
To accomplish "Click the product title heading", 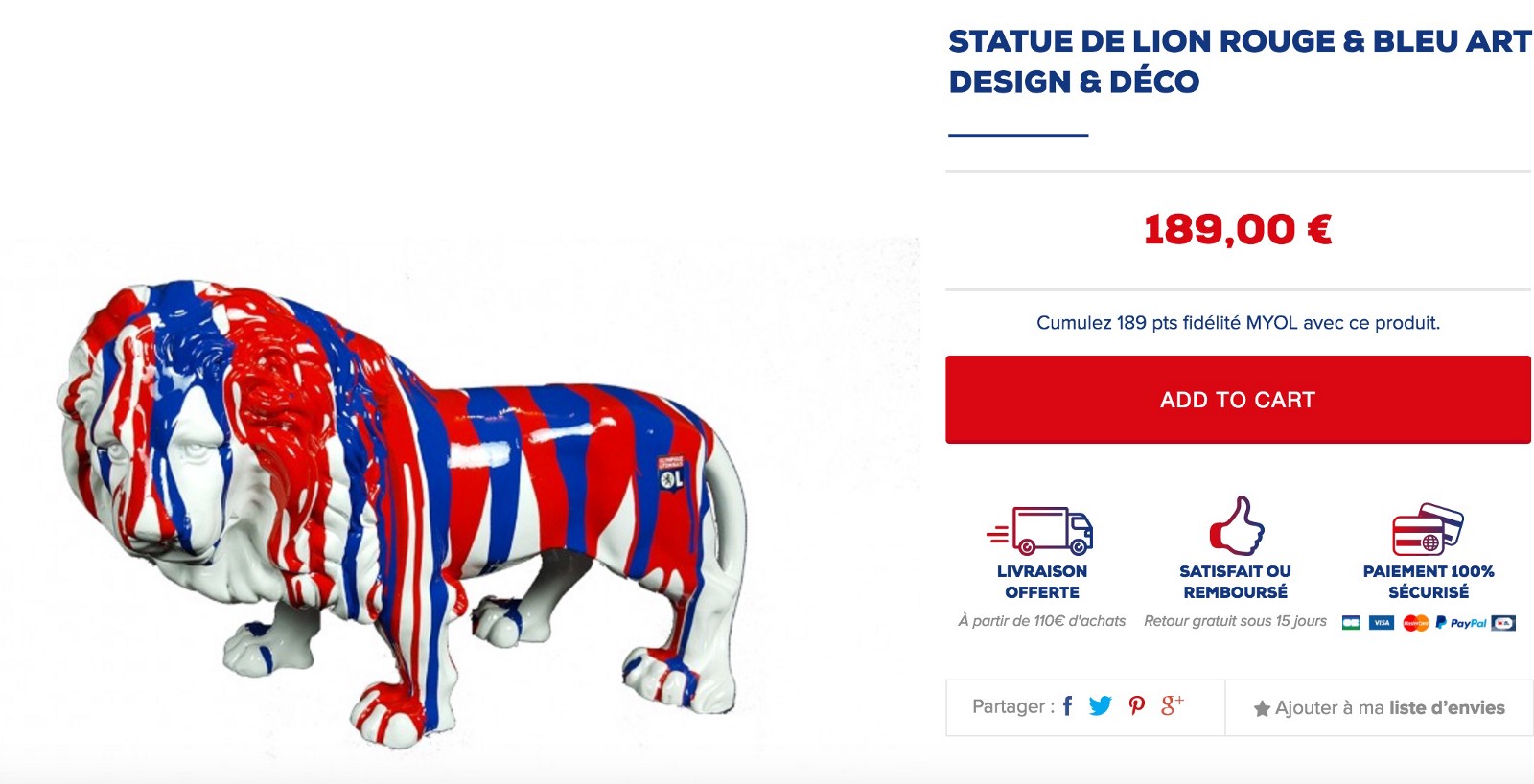I will click(1240, 61).
